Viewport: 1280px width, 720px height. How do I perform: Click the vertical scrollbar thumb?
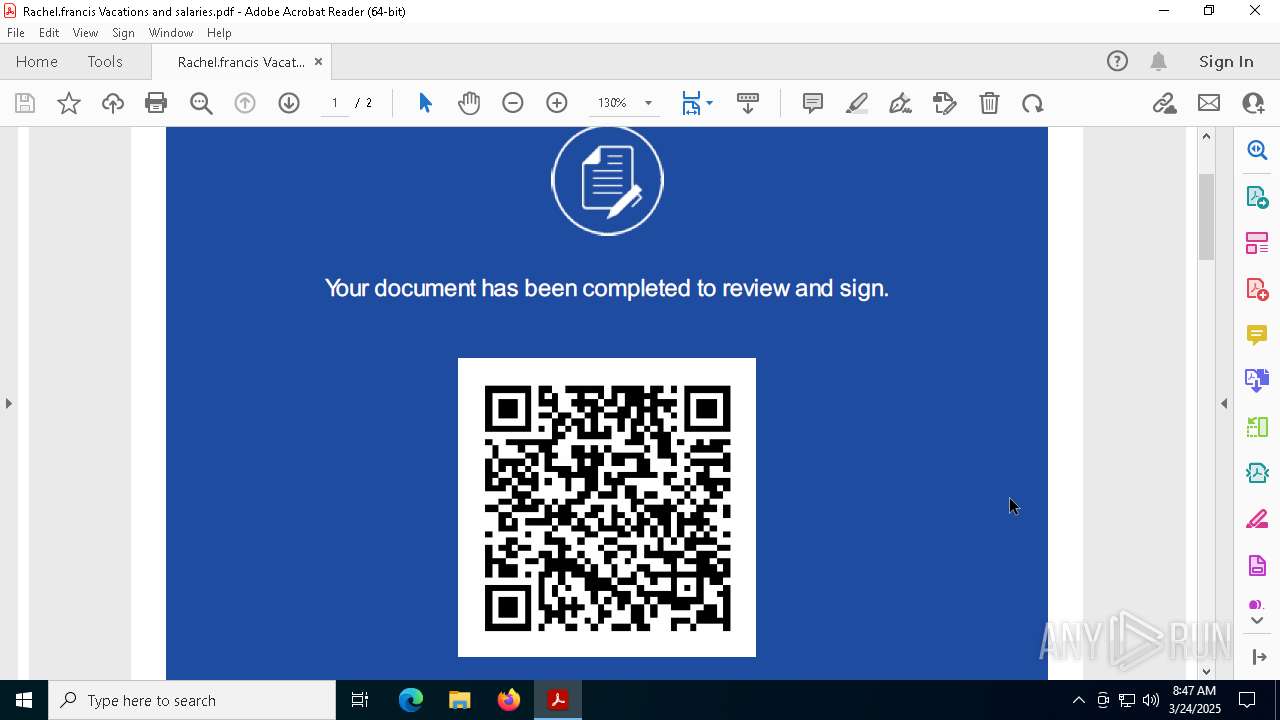[1206, 217]
